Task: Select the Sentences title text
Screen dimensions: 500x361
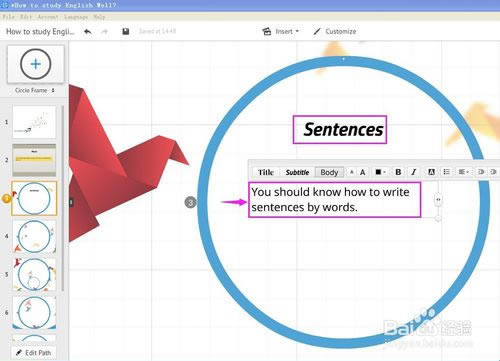Action: click(x=343, y=130)
